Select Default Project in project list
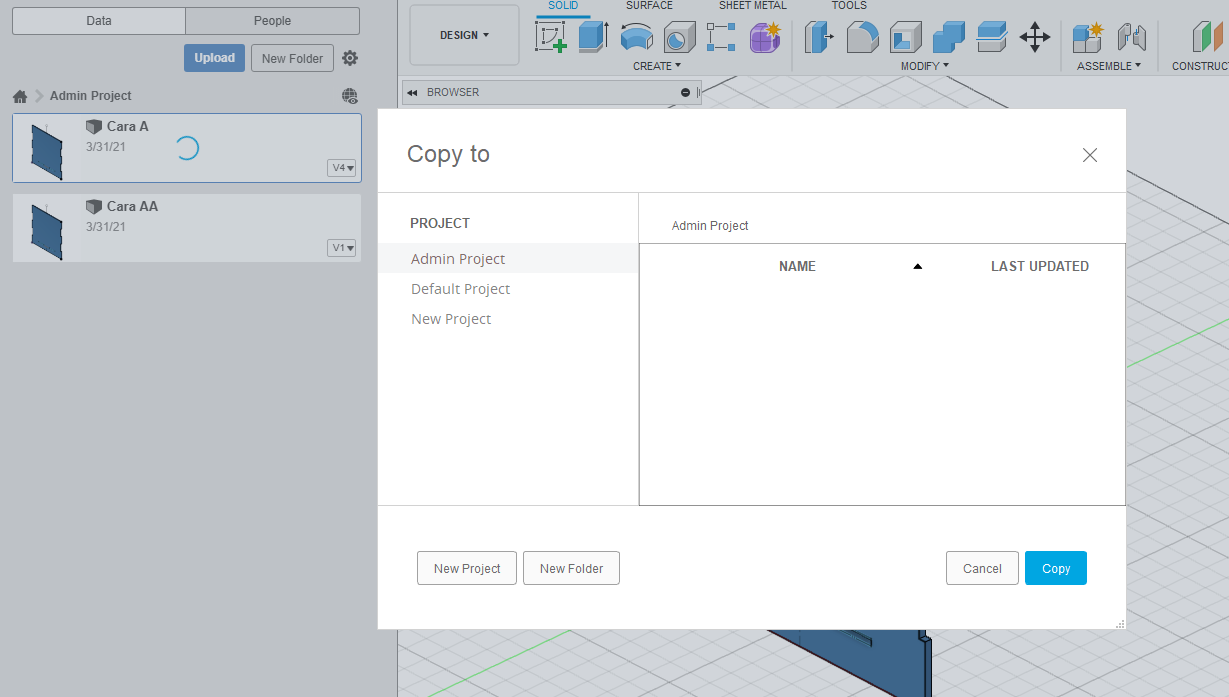 (508, 289)
